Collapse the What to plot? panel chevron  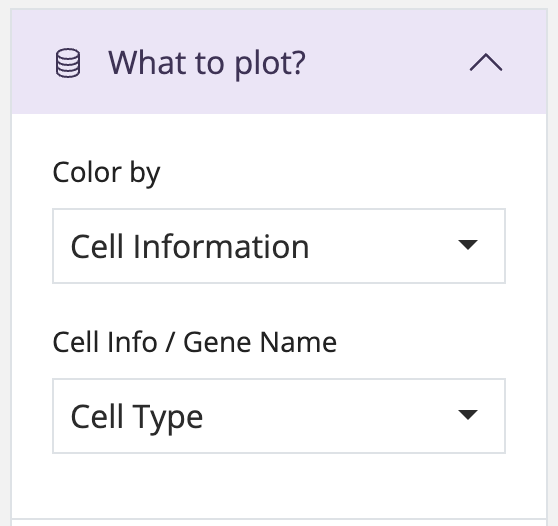(486, 63)
